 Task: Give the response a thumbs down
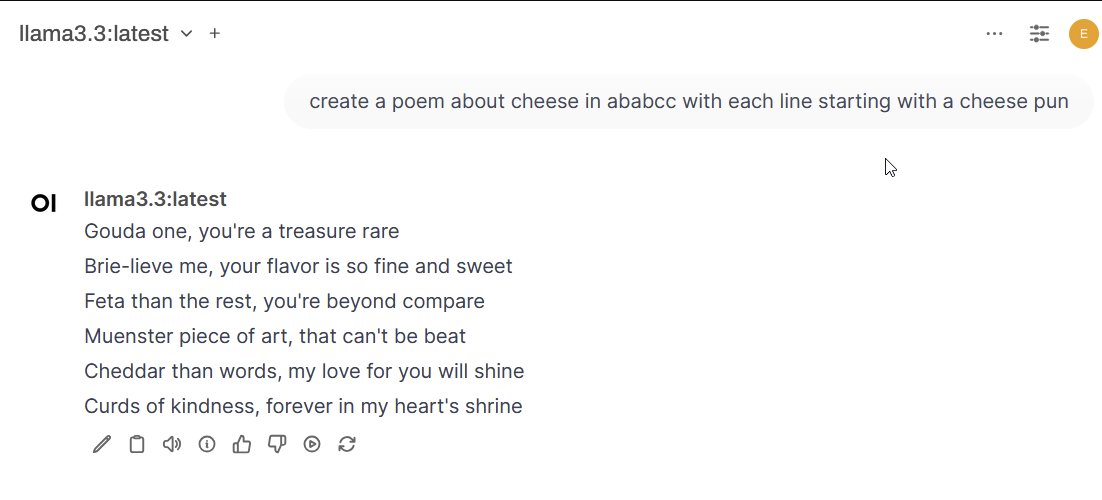(277, 444)
